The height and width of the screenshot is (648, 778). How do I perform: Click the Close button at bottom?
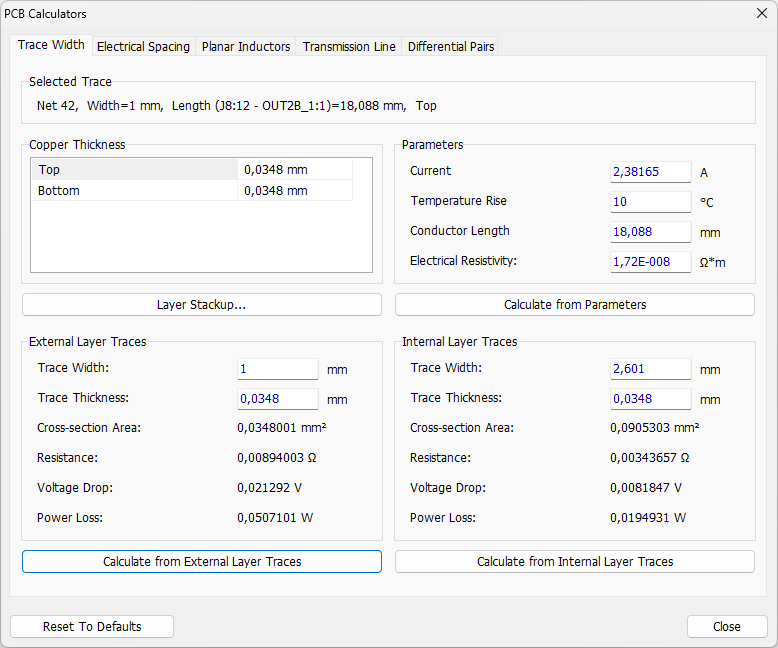(x=727, y=627)
